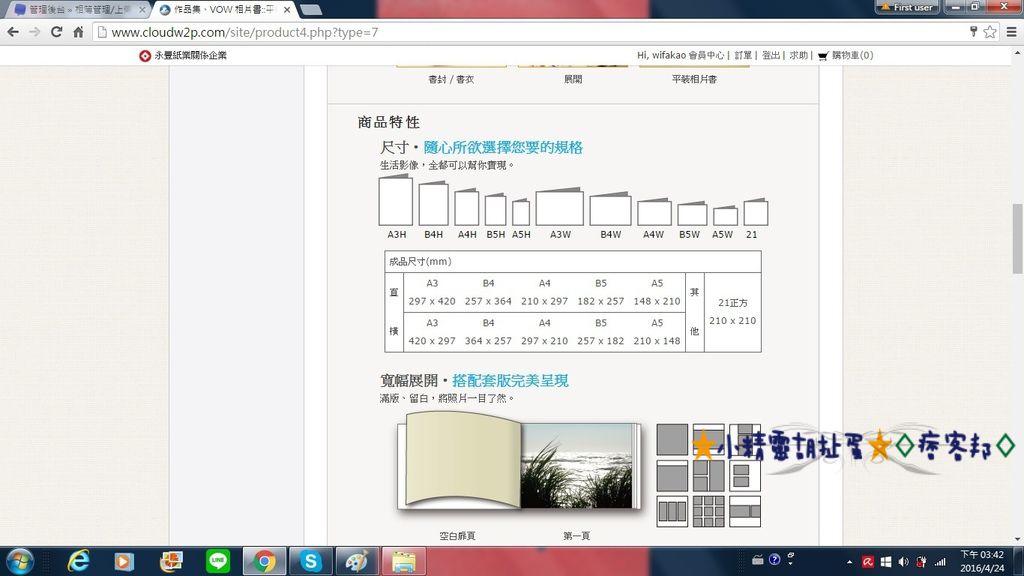Select the A5W landscape size icon
Image resolution: width=1024 pixels, height=576 pixels.
726,216
